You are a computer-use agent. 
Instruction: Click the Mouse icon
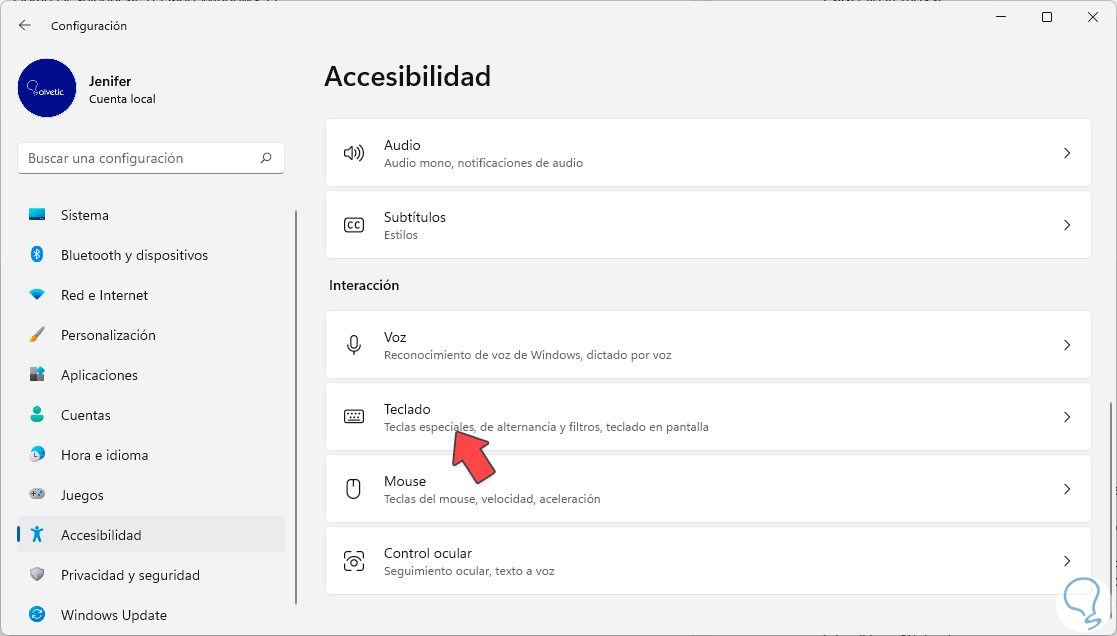(x=353, y=489)
